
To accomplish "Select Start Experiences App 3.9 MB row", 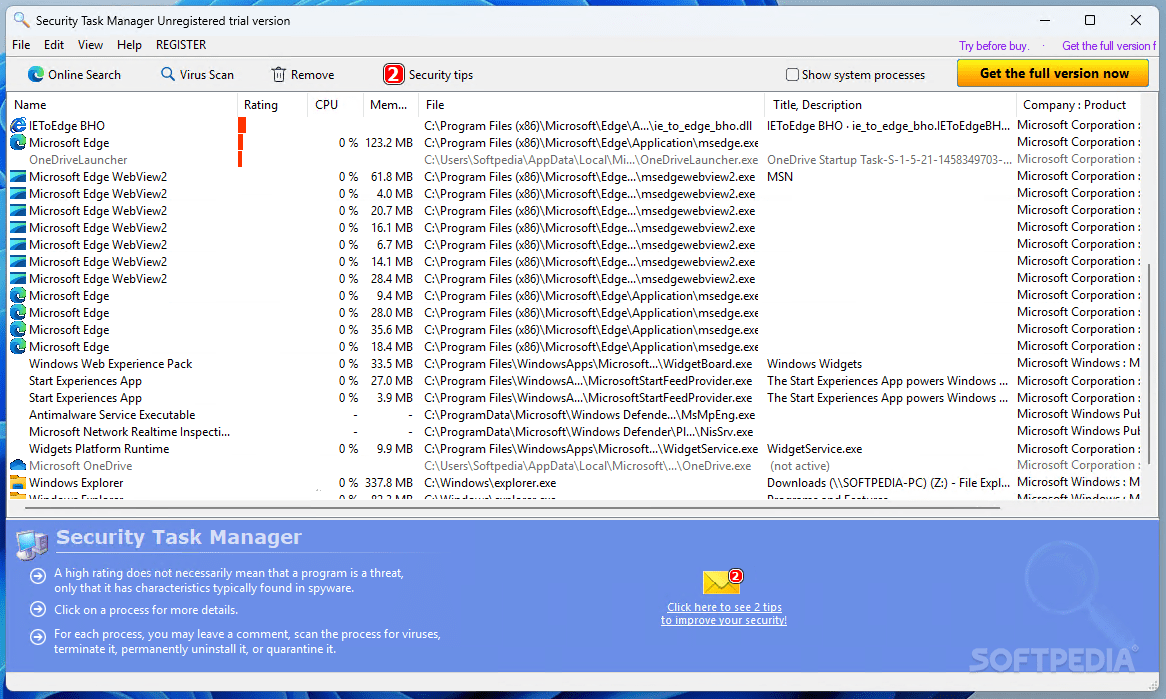I will click(574, 398).
